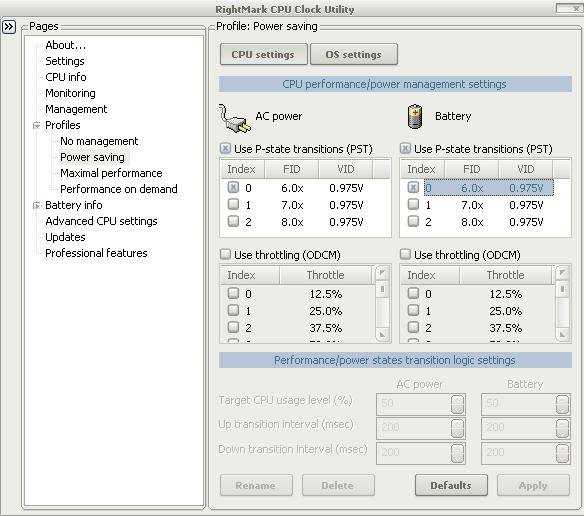586x516 pixels.
Task: Select the Maximal performance profile
Action: pos(111,173)
